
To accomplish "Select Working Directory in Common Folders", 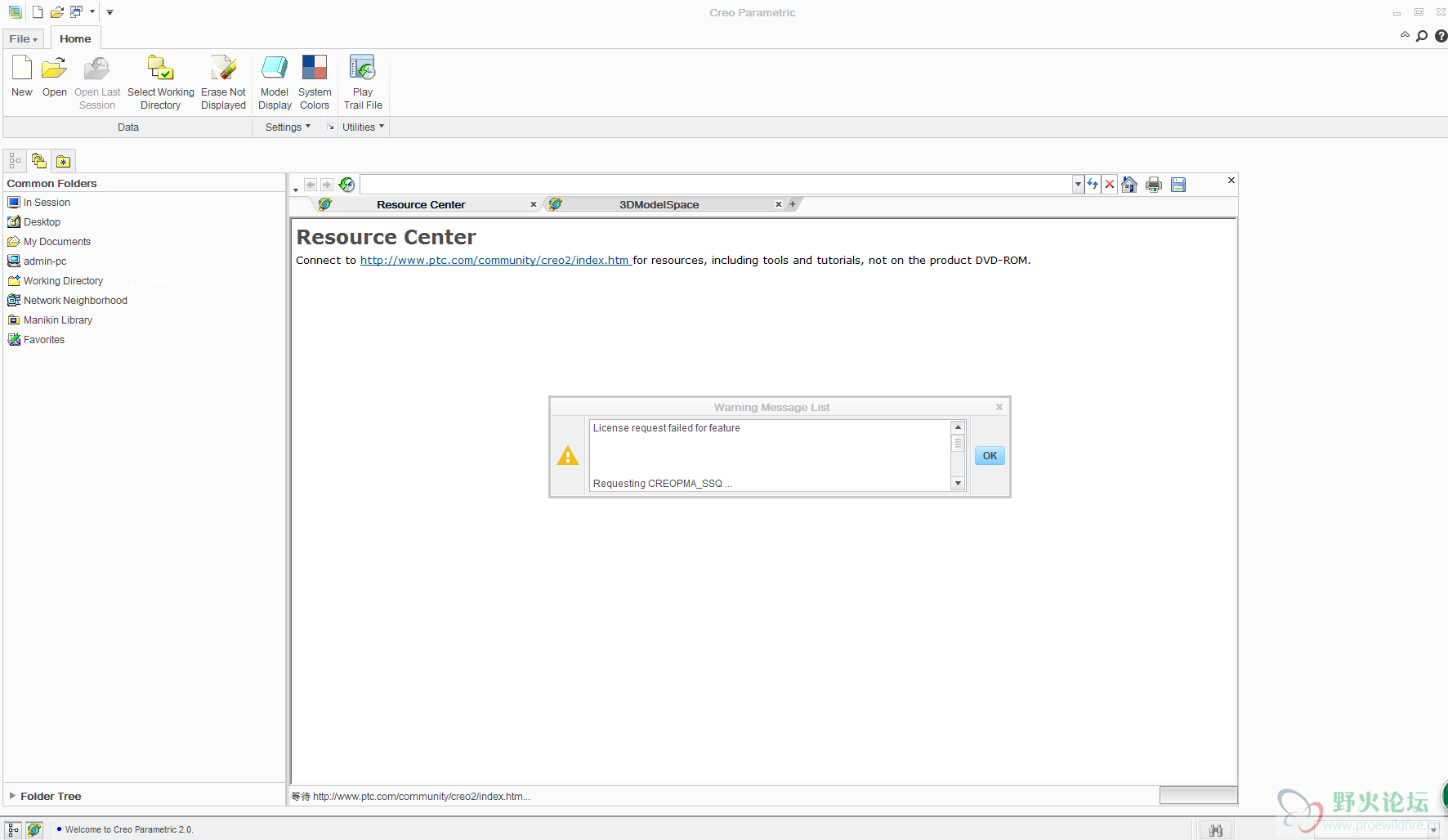I will (56, 280).
